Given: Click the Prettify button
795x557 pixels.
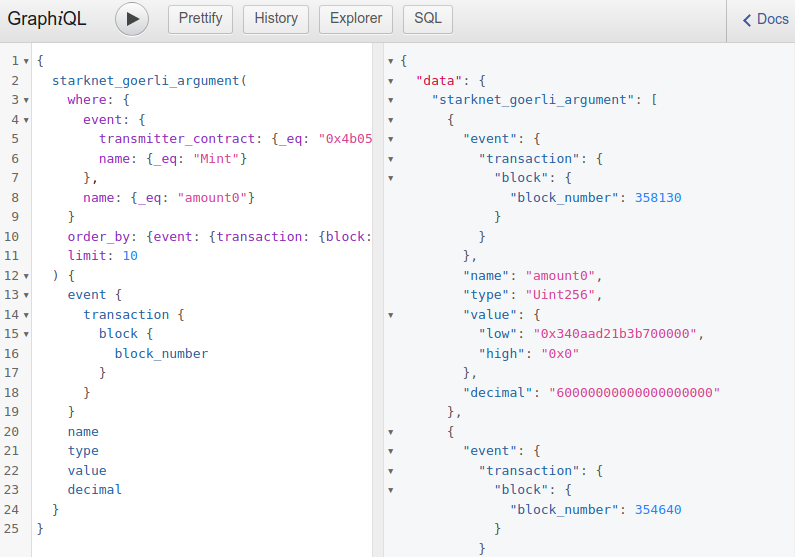Looking at the screenshot, I should [x=200, y=19].
